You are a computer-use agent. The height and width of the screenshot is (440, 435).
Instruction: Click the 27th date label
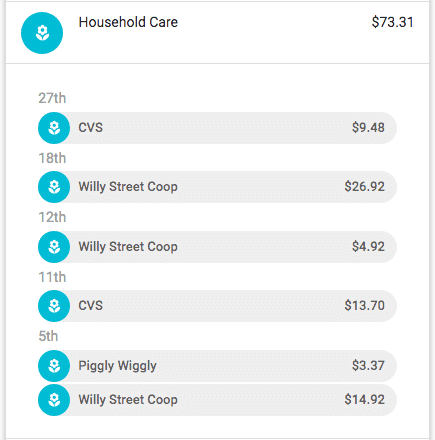pos(52,98)
